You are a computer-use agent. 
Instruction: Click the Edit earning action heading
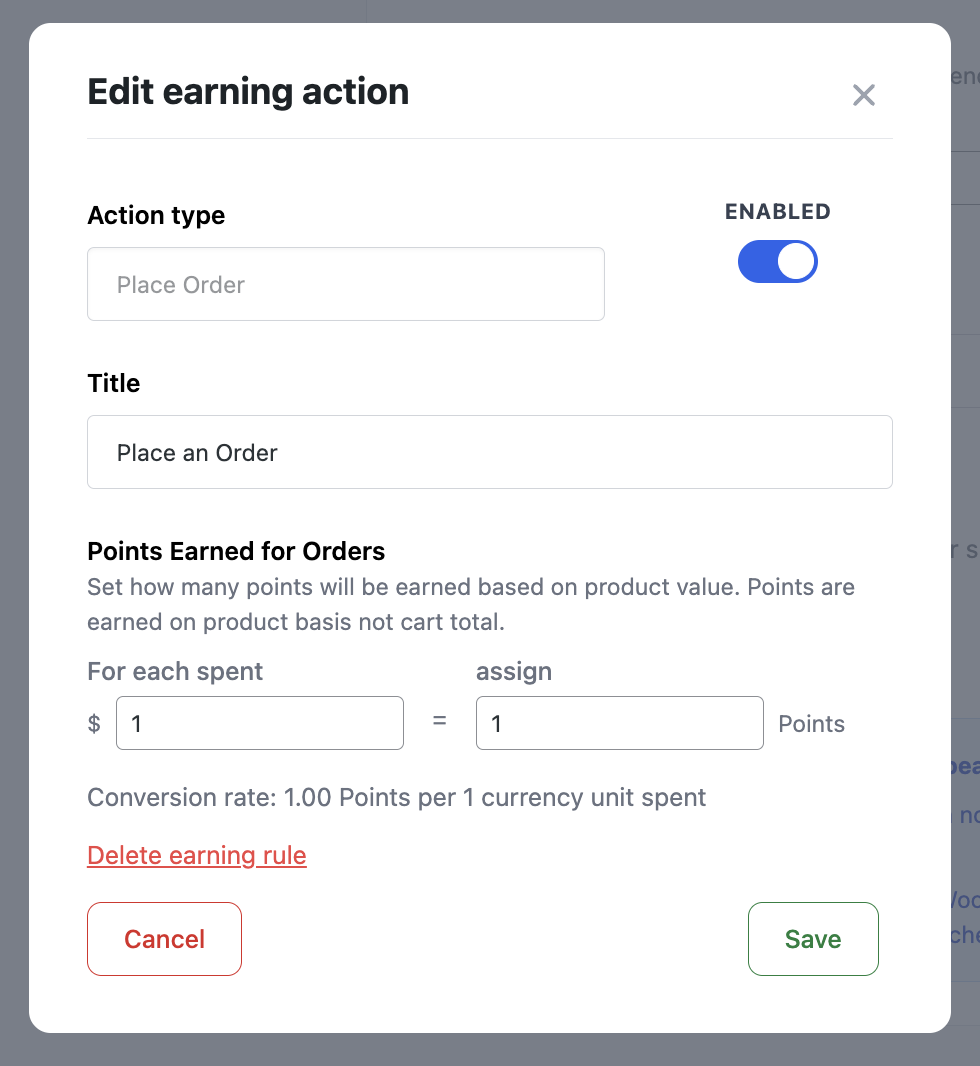(248, 91)
